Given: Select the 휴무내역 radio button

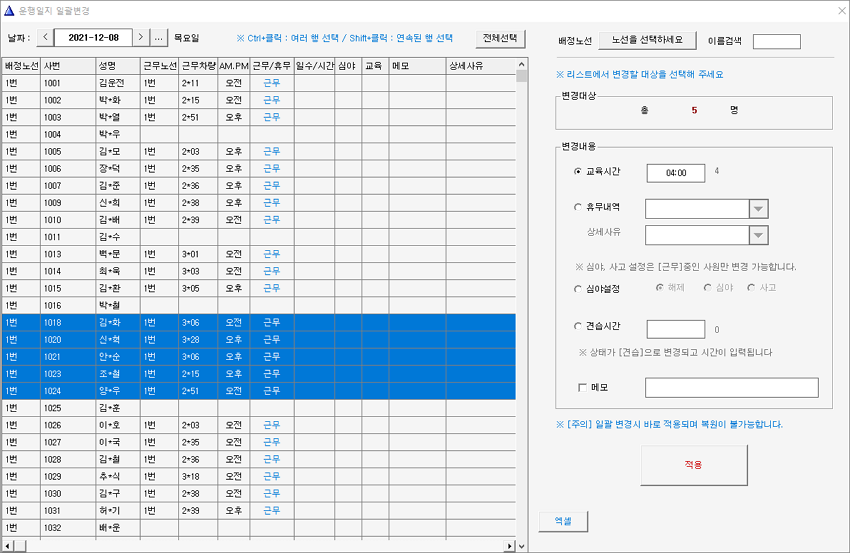Looking at the screenshot, I should [578, 207].
